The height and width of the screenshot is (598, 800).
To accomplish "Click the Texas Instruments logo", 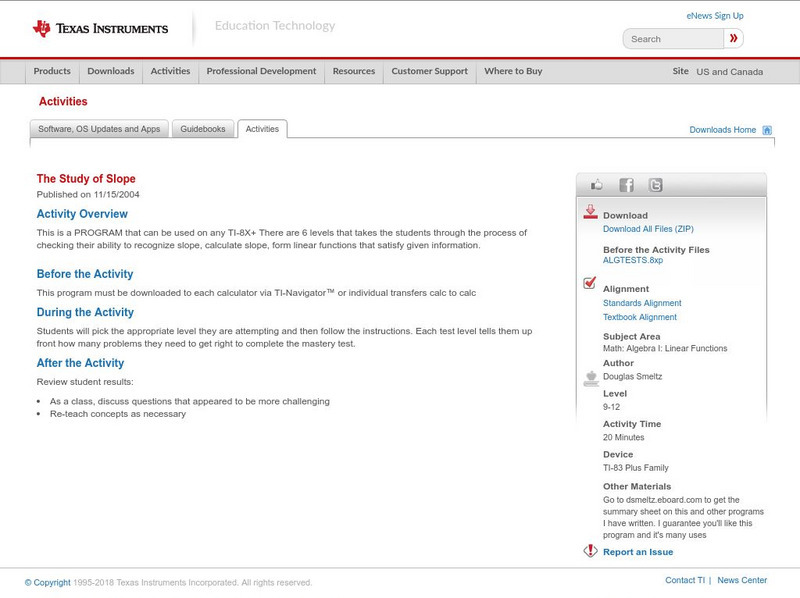I will [x=100, y=28].
